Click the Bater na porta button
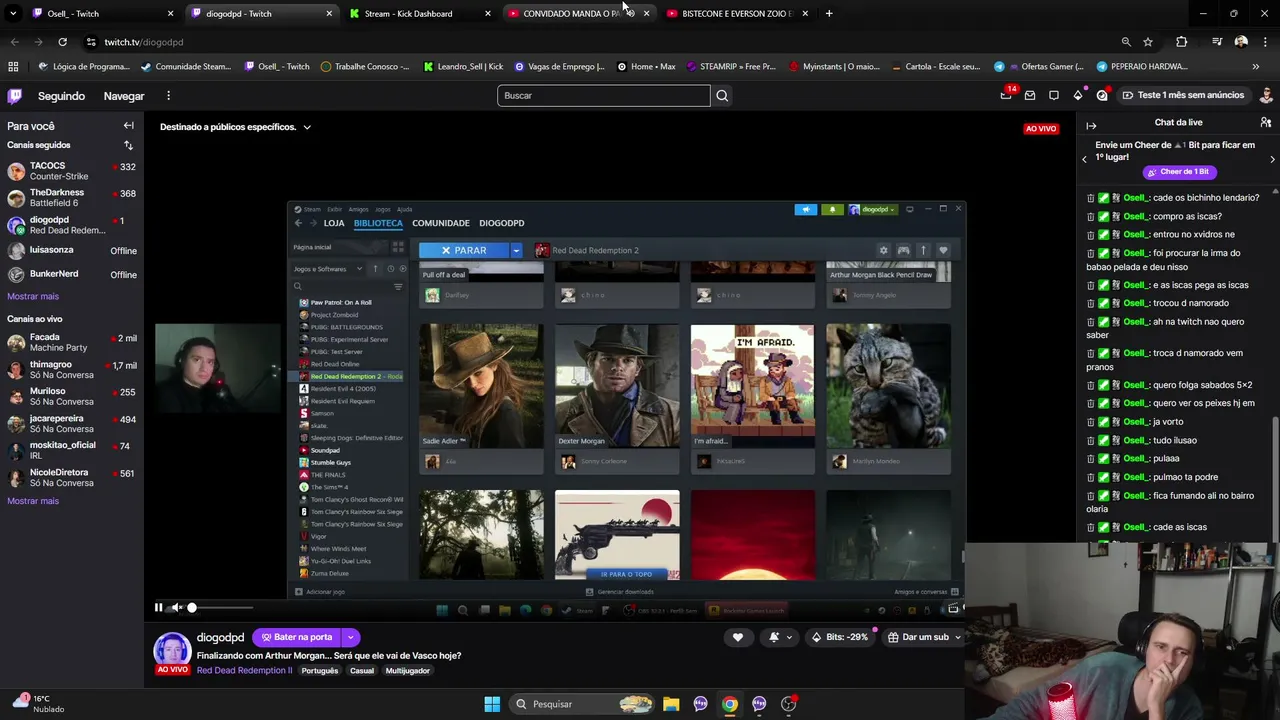The image size is (1280, 720). 297,637
